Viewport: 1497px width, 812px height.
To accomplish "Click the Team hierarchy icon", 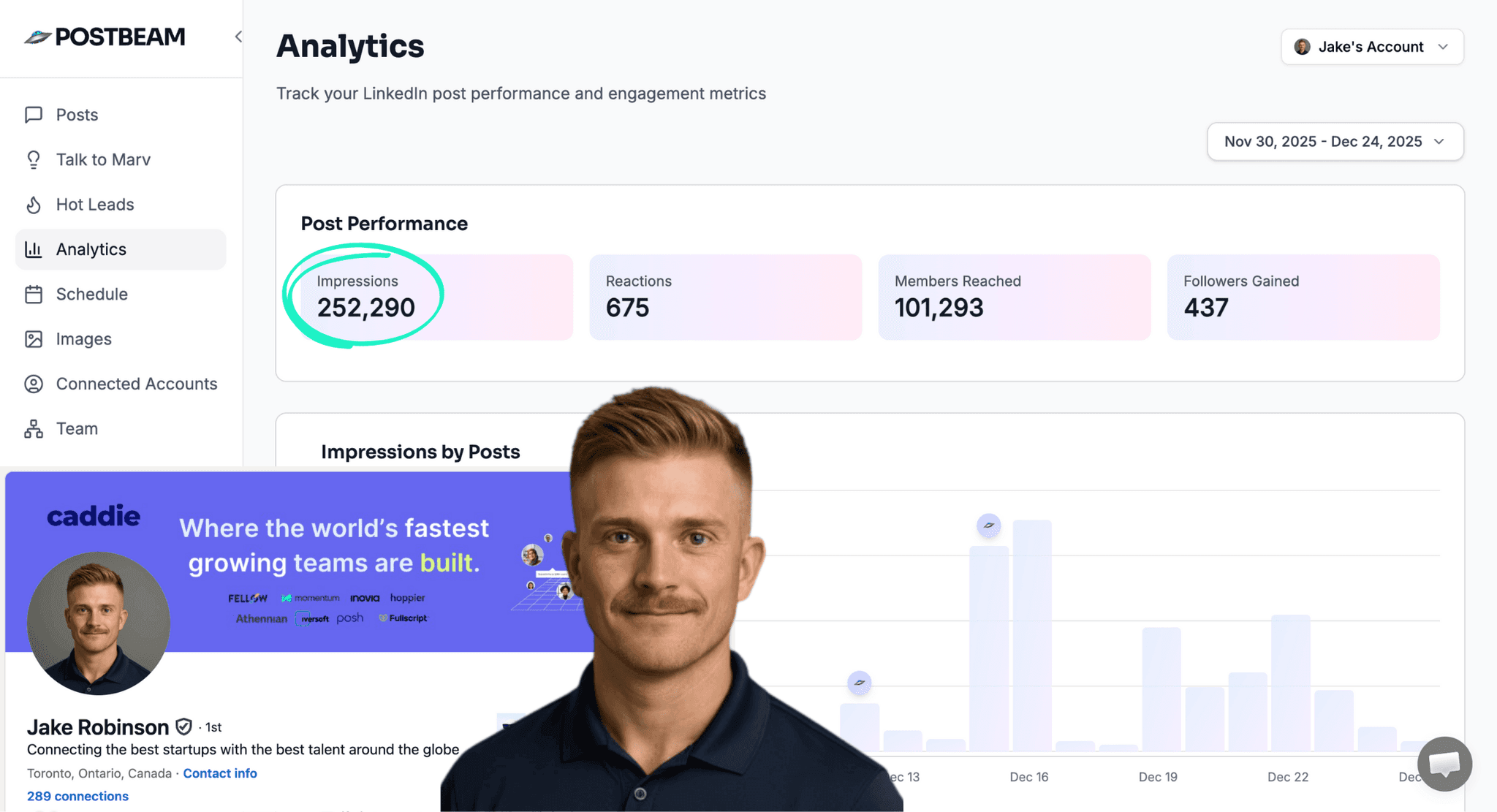I will coord(34,429).
